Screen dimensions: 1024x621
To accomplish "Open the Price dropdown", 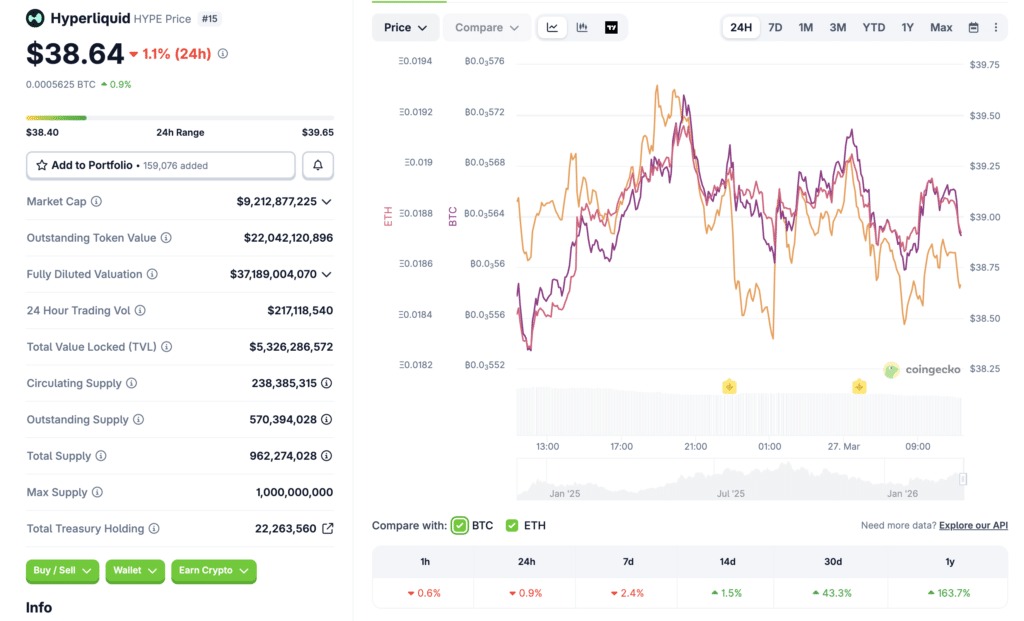I will [405, 27].
